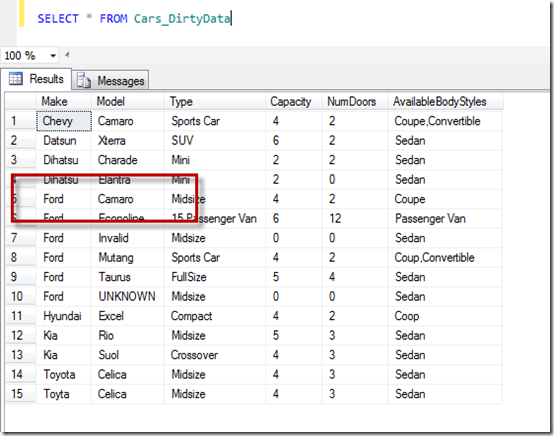Select the NumDoors value 12 cell

pos(355,219)
